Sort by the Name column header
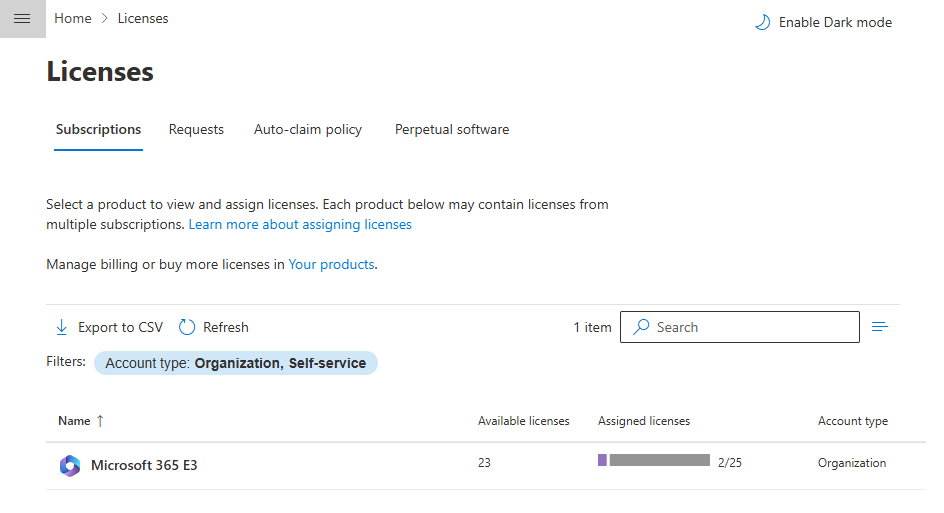The height and width of the screenshot is (513, 944). tap(74, 421)
